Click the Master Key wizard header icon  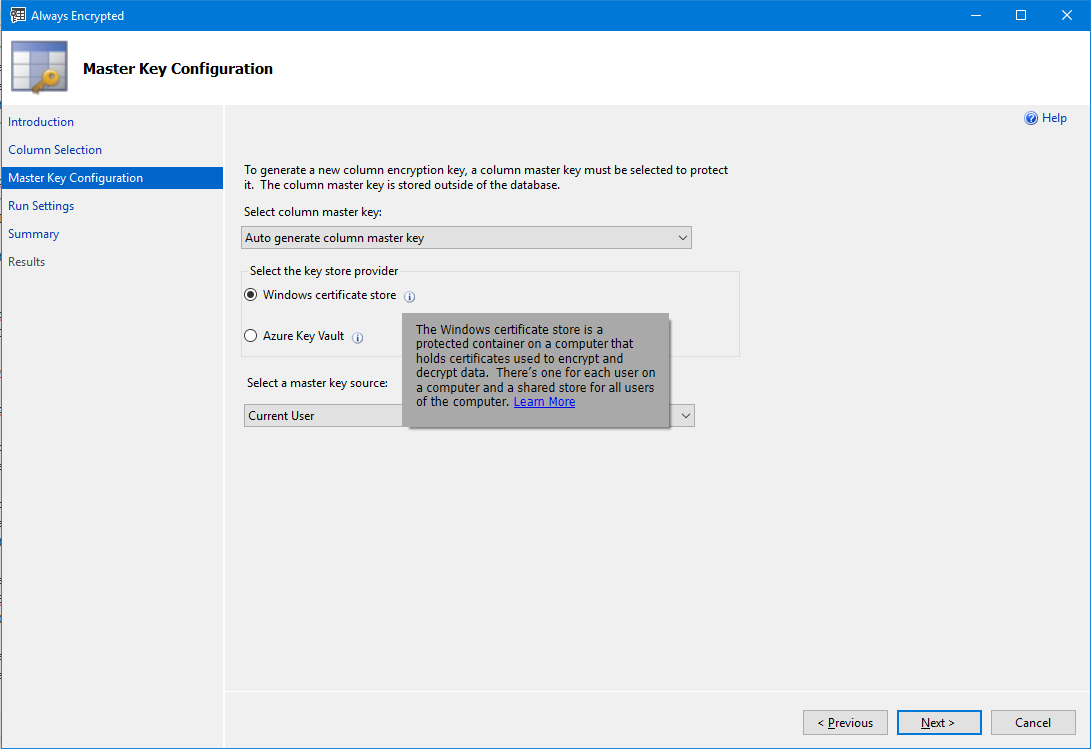click(39, 68)
